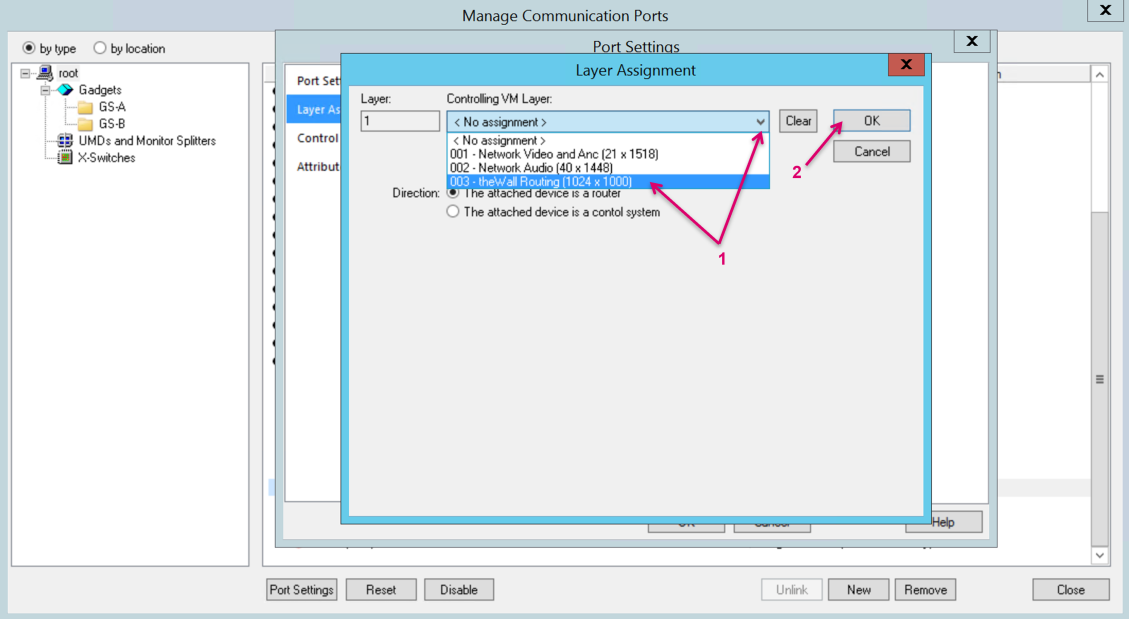The image size is (1129, 619).
Task: Collapse the root tree node
Action: tap(25, 74)
